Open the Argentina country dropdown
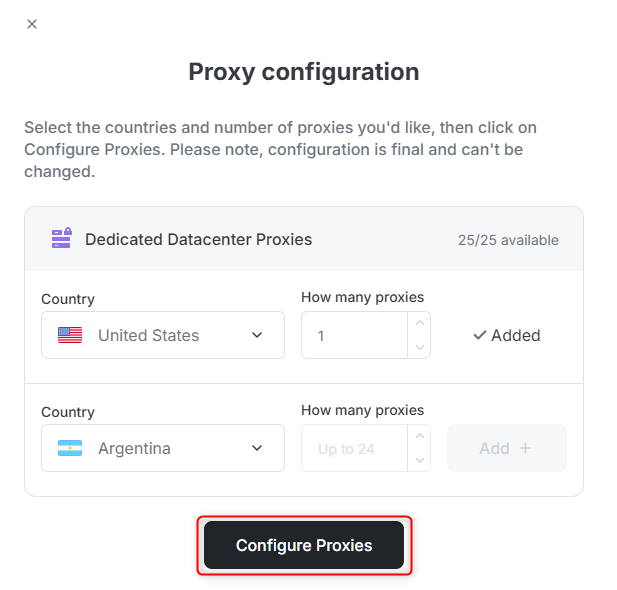The width and height of the screenshot is (617, 590). tap(162, 448)
